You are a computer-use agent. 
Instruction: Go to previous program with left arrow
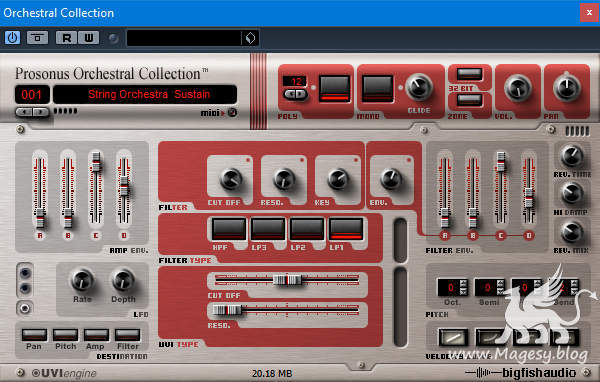pyautogui.click(x=25, y=112)
